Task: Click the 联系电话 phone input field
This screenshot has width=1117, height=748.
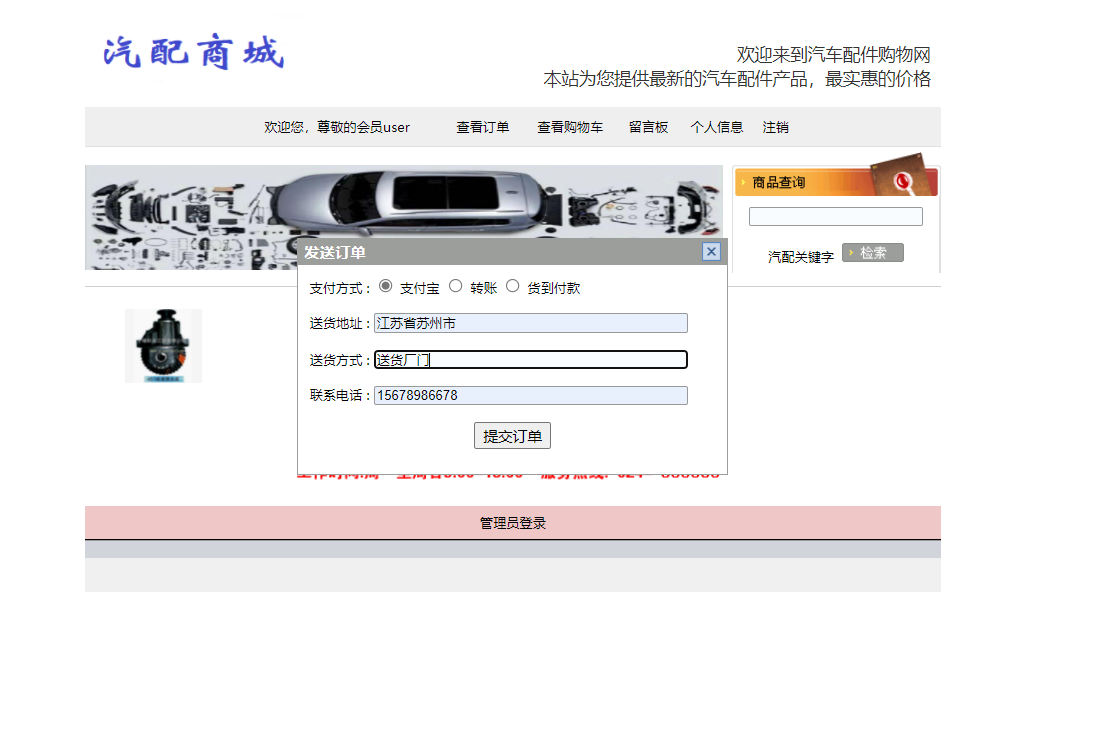Action: [x=530, y=395]
